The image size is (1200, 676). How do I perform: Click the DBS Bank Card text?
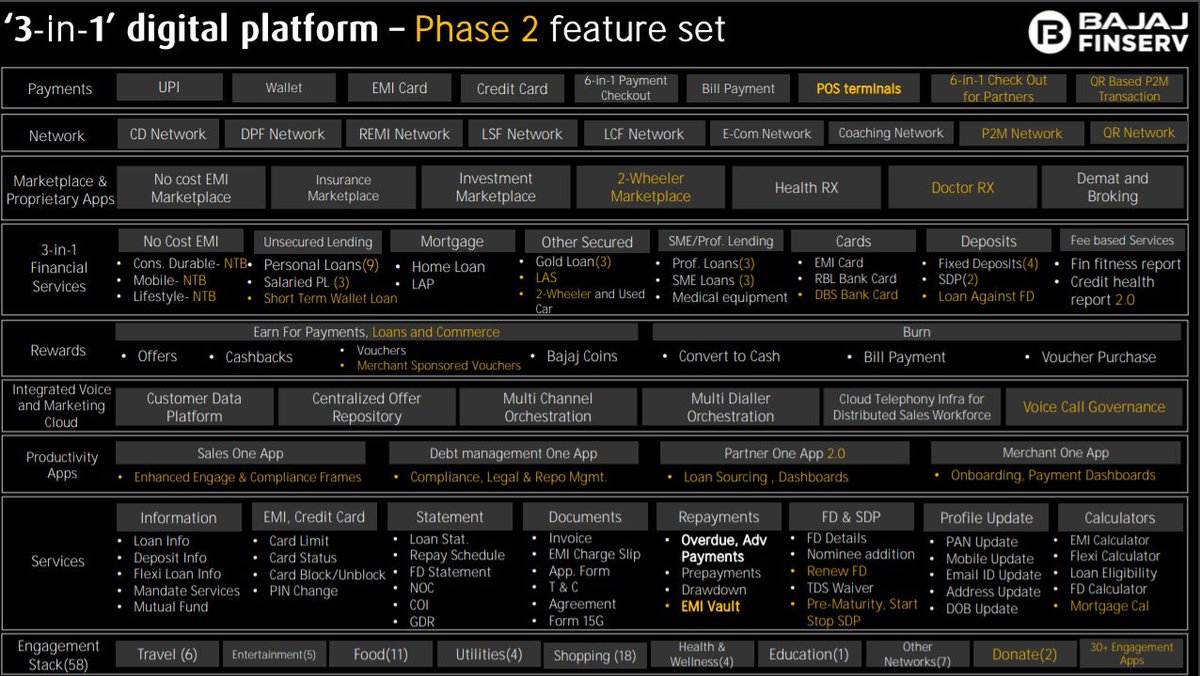click(x=855, y=295)
